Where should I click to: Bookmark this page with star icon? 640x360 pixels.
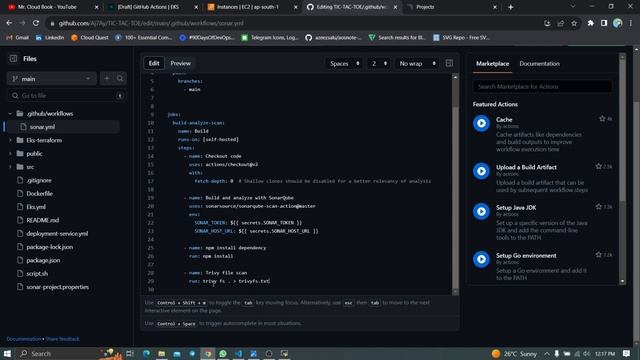[574, 23]
